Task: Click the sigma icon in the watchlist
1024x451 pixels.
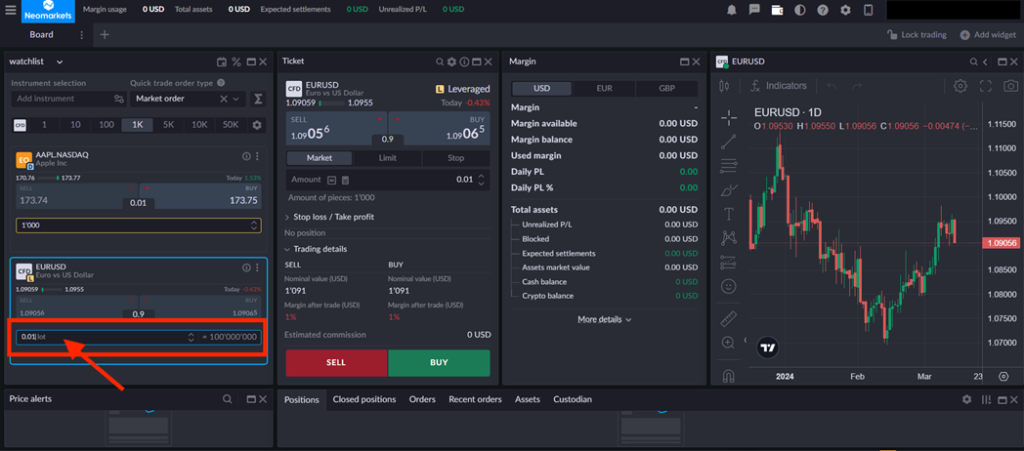Action: tap(258, 99)
